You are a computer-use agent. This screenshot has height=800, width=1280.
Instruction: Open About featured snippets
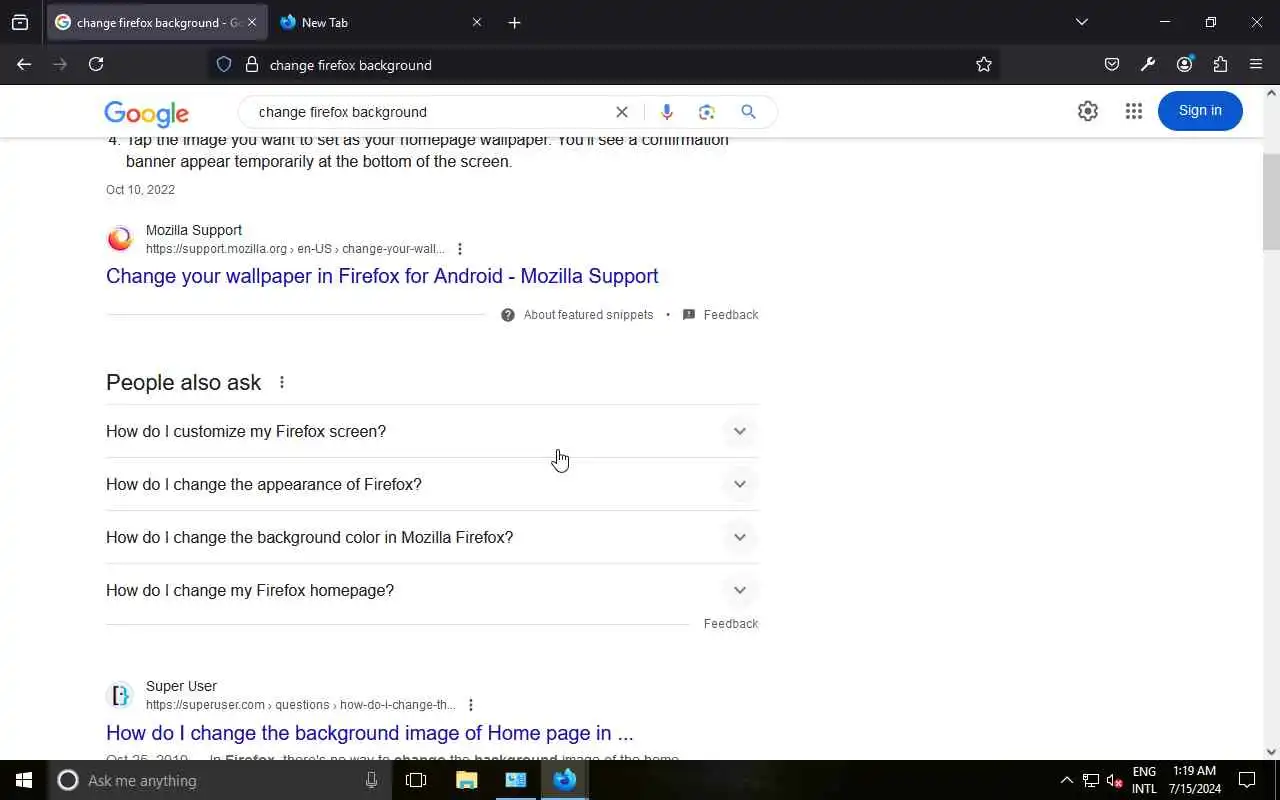click(x=577, y=315)
